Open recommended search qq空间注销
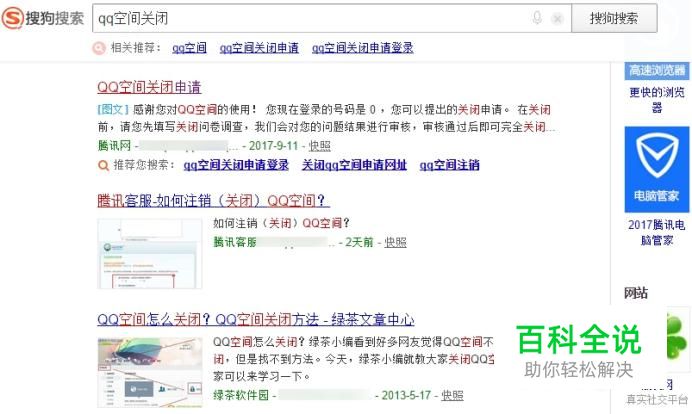Viewport: 692px width, 414px height. click(x=449, y=165)
